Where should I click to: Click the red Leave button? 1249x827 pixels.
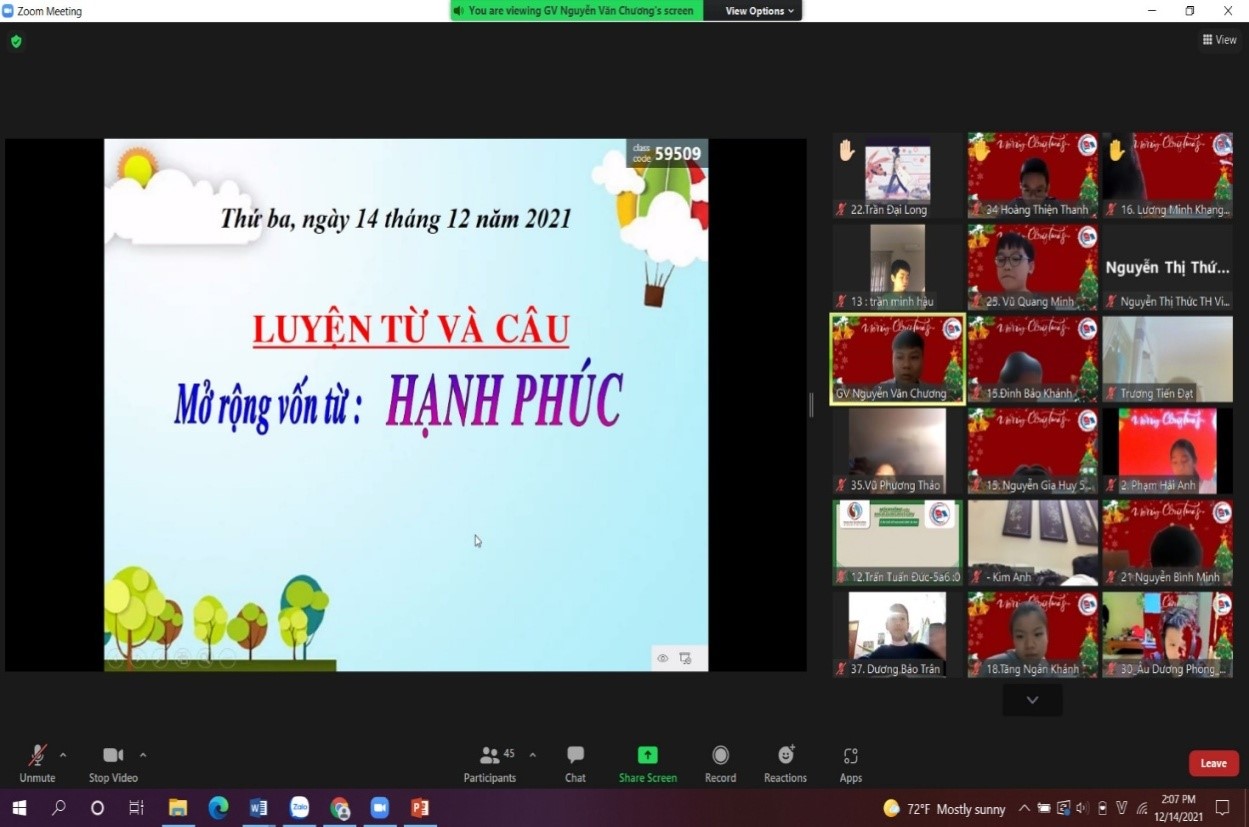pyautogui.click(x=1213, y=763)
